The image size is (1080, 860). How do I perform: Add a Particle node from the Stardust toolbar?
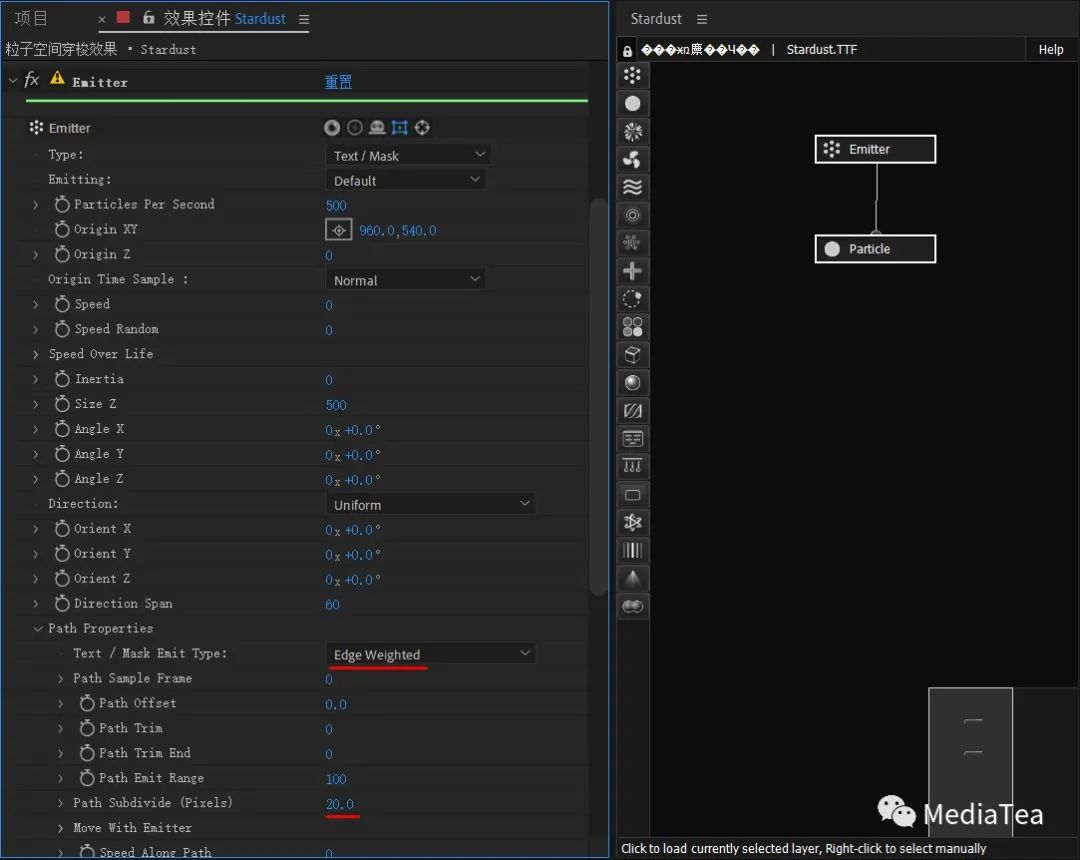click(x=632, y=103)
